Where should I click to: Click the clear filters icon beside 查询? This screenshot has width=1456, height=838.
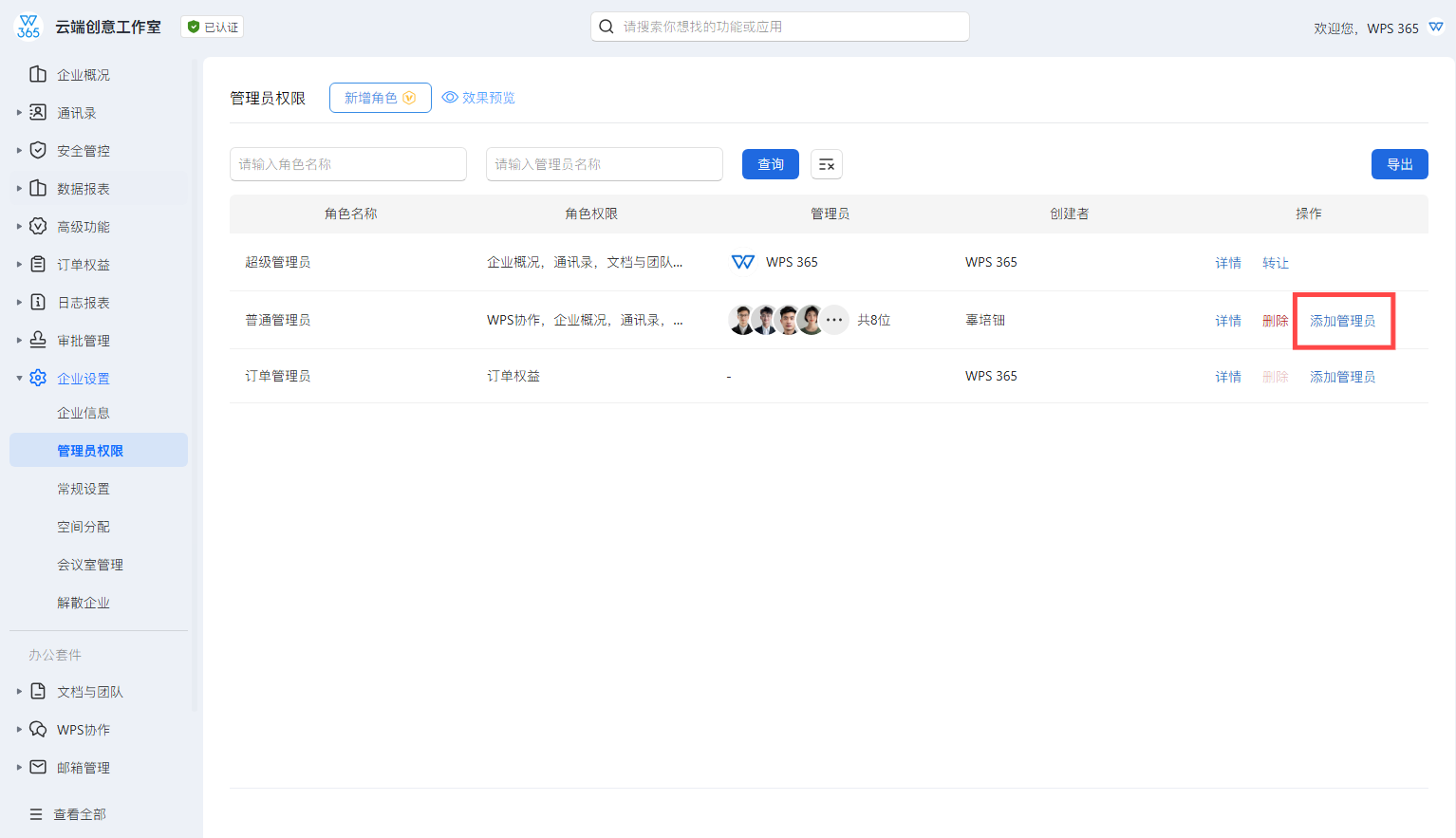tap(826, 164)
